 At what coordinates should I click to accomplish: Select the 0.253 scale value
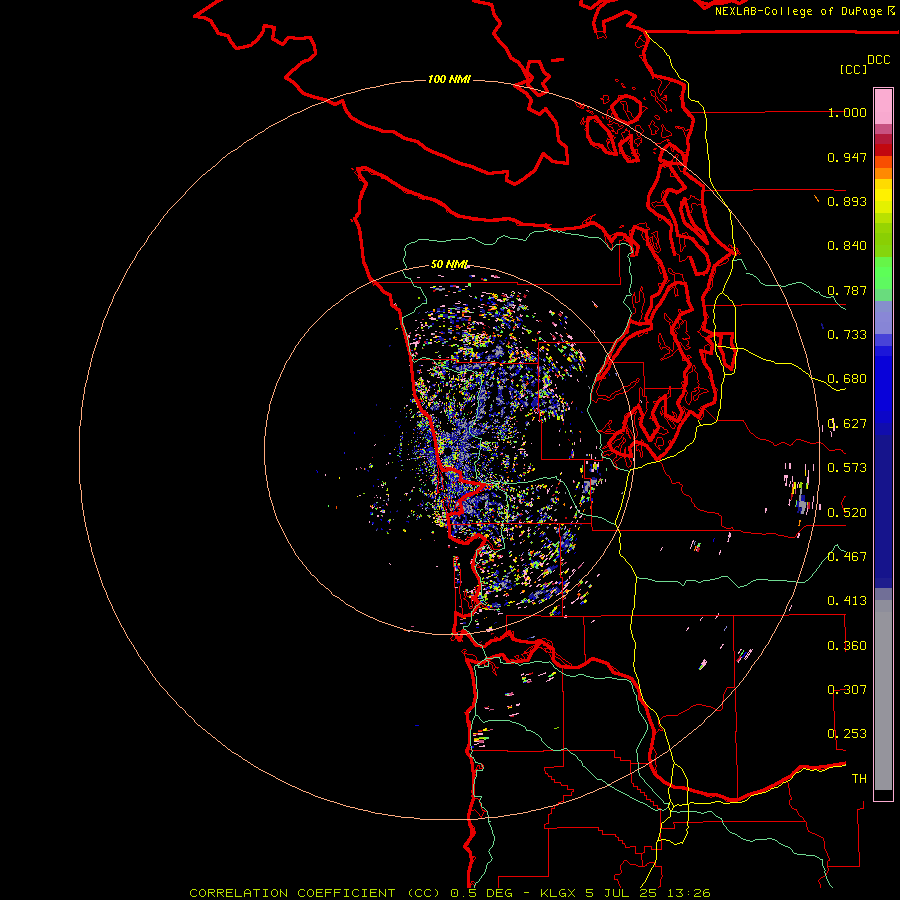[847, 734]
